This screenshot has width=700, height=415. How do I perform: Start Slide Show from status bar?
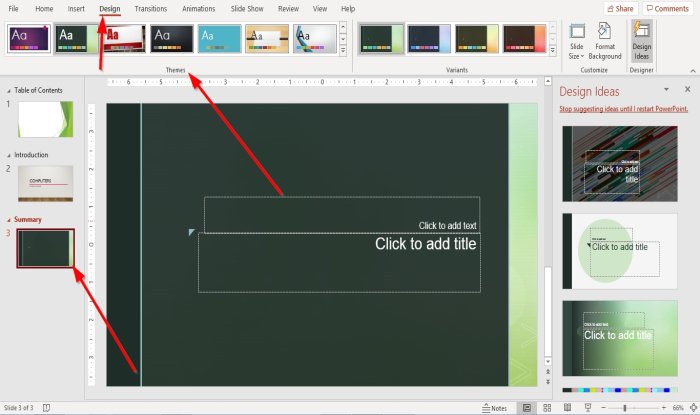[x=588, y=408]
